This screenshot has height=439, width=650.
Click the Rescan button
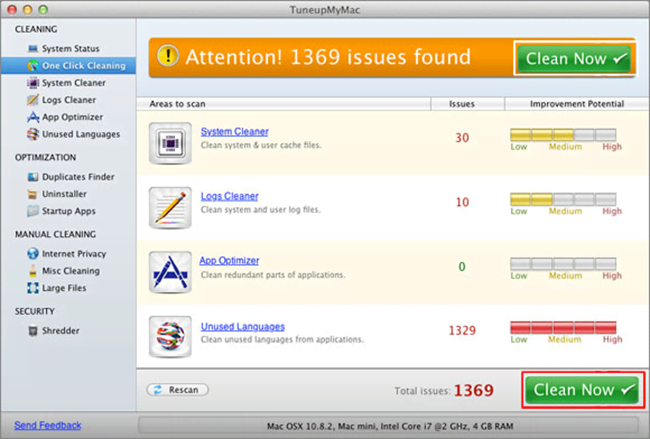[177, 390]
